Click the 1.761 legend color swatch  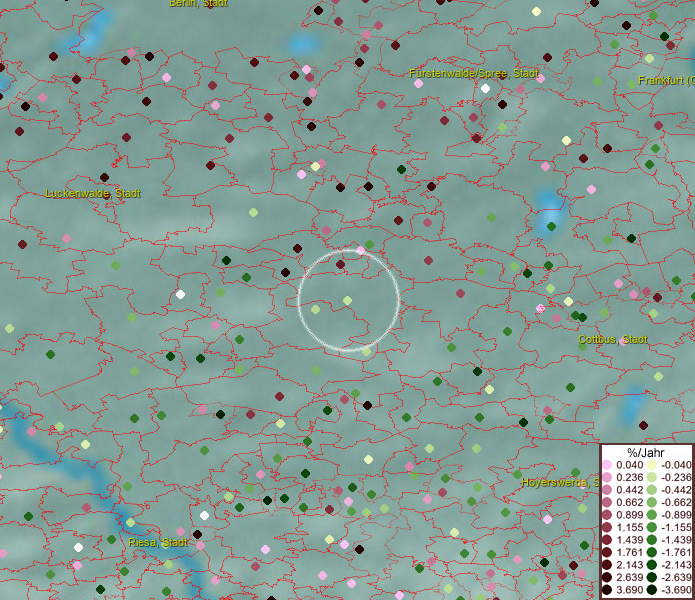coord(607,553)
